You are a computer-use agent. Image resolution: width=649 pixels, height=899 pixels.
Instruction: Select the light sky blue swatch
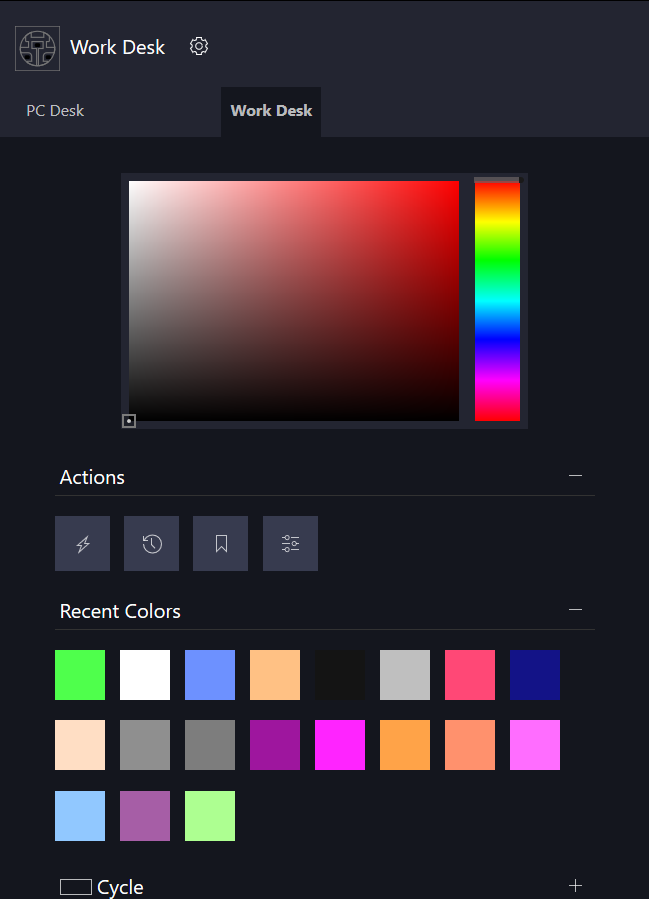point(80,816)
